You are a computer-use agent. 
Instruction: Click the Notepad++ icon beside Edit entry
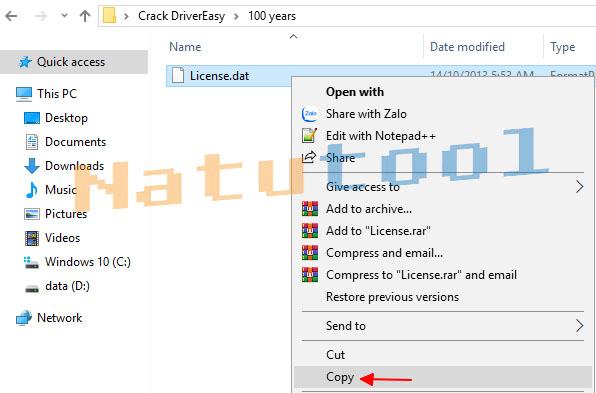click(309, 135)
